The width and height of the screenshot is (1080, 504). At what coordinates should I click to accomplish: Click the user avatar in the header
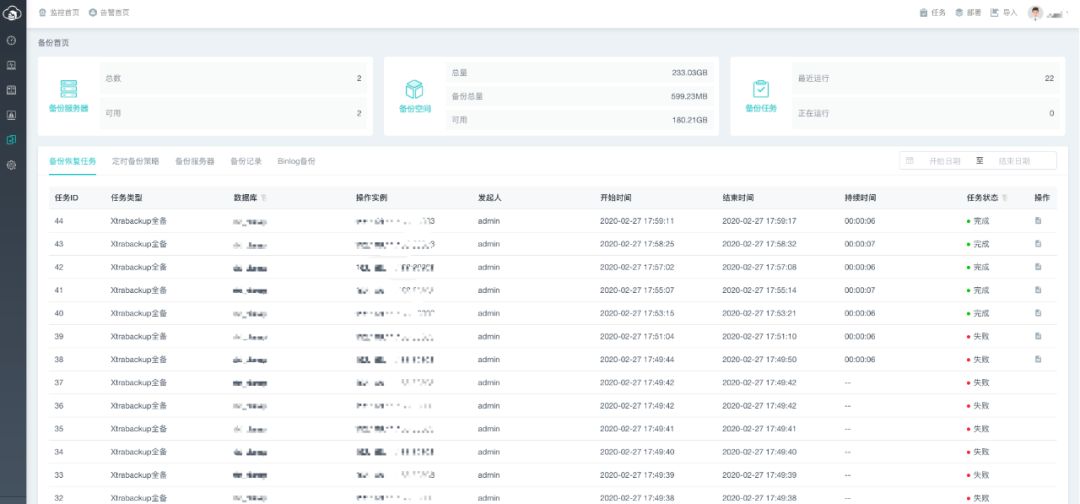(1035, 12)
